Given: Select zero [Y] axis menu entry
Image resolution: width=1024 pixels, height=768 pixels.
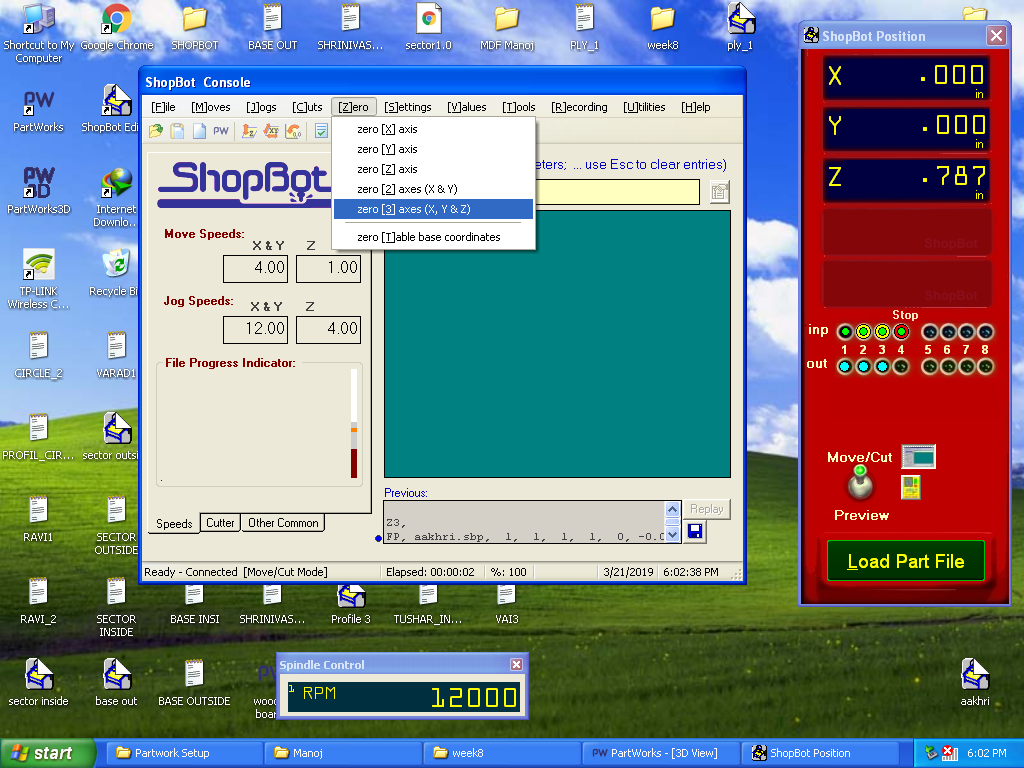Looking at the screenshot, I should tap(433, 150).
